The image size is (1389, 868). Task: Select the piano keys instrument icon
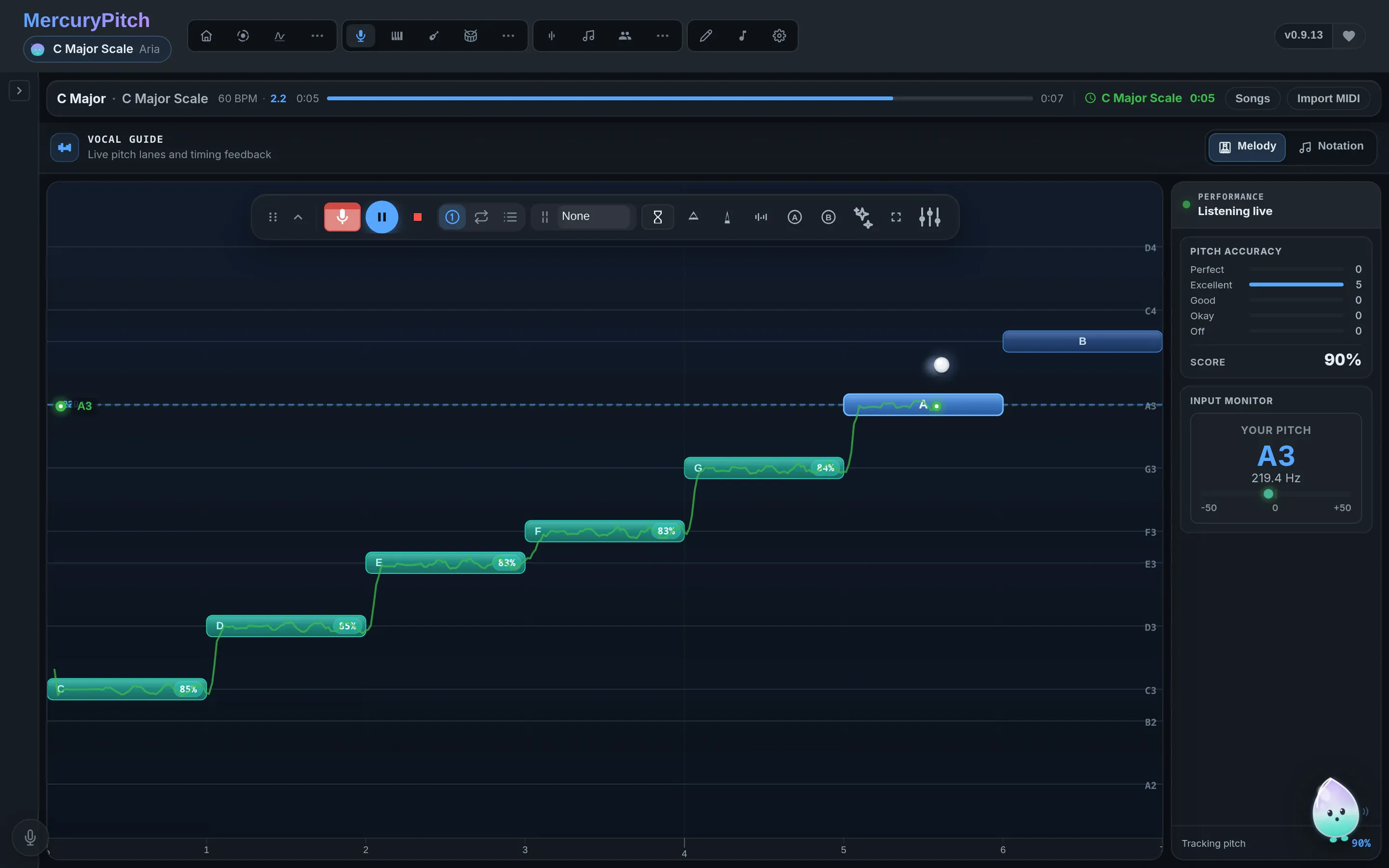coord(396,36)
